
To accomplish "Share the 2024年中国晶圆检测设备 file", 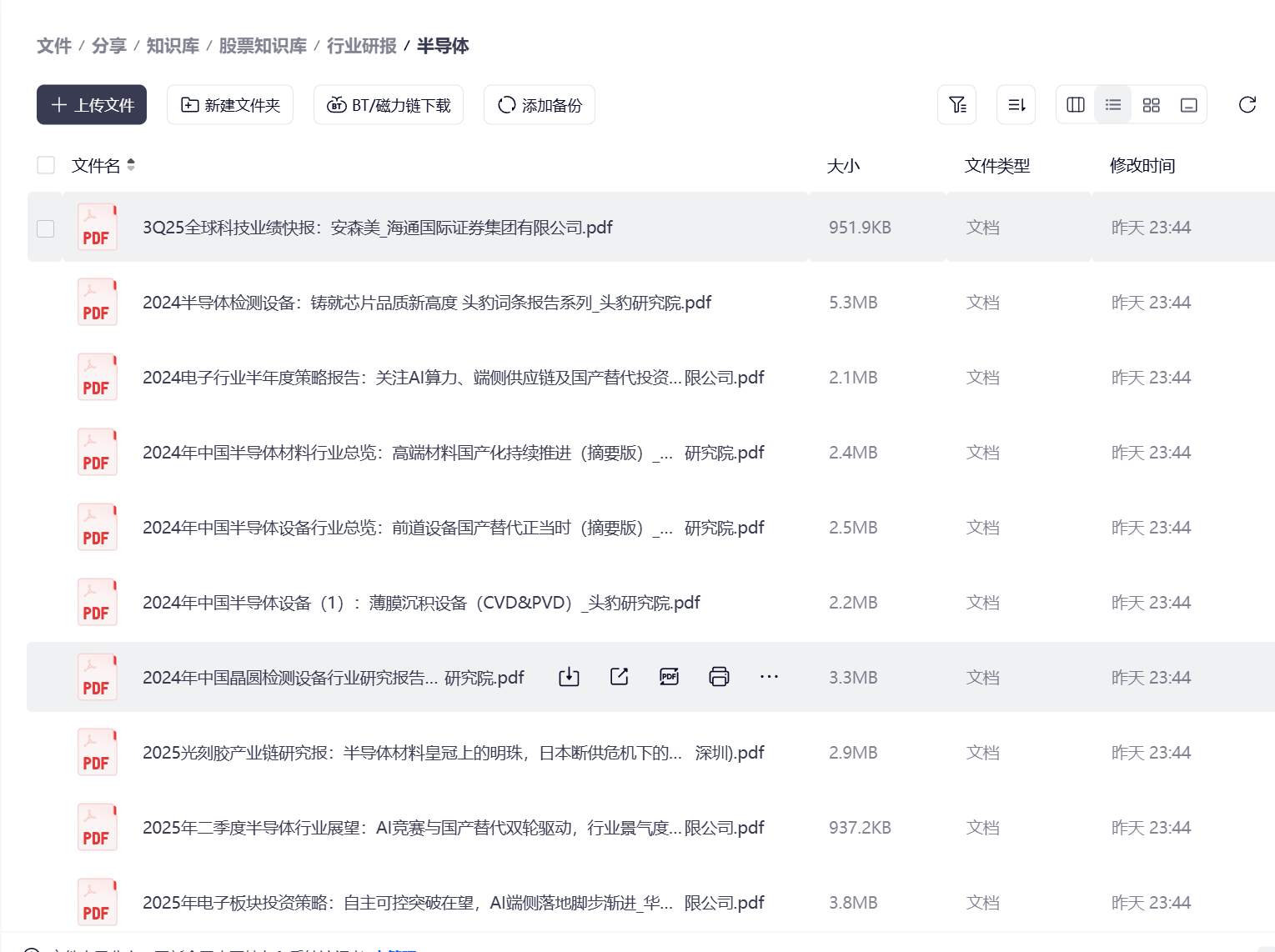I will point(619,677).
